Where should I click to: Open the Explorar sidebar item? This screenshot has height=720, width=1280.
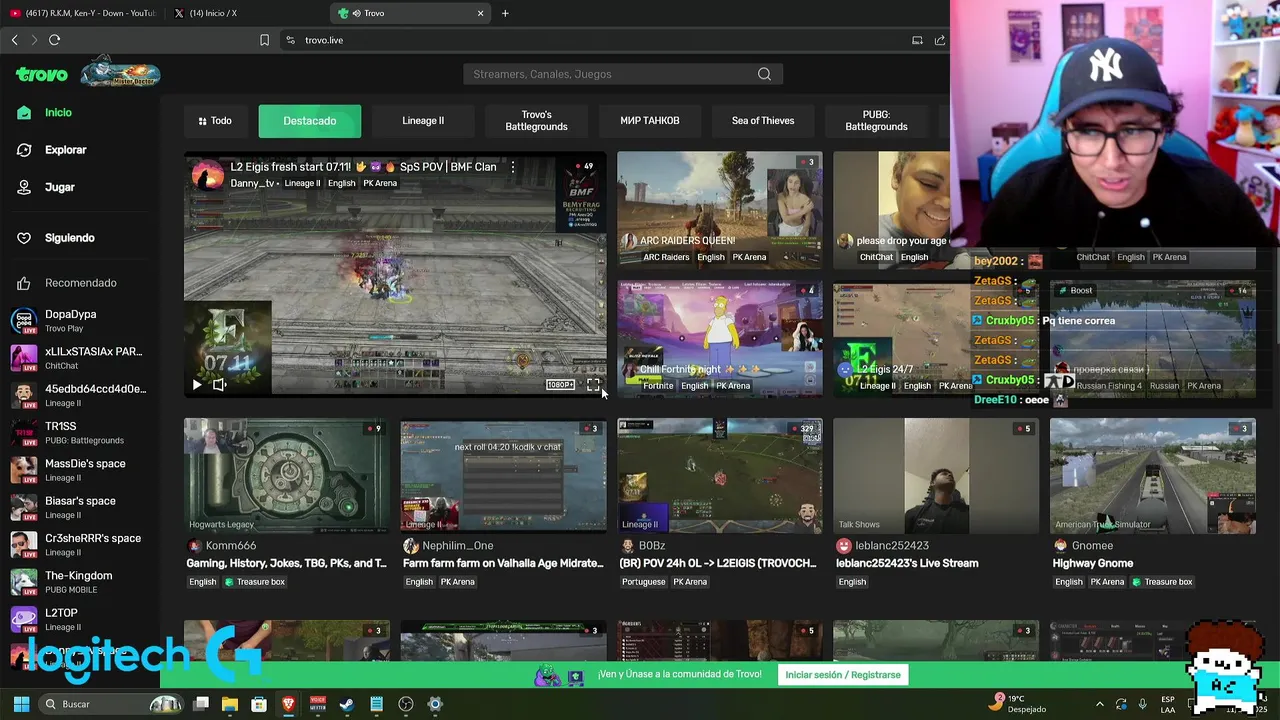(x=66, y=150)
